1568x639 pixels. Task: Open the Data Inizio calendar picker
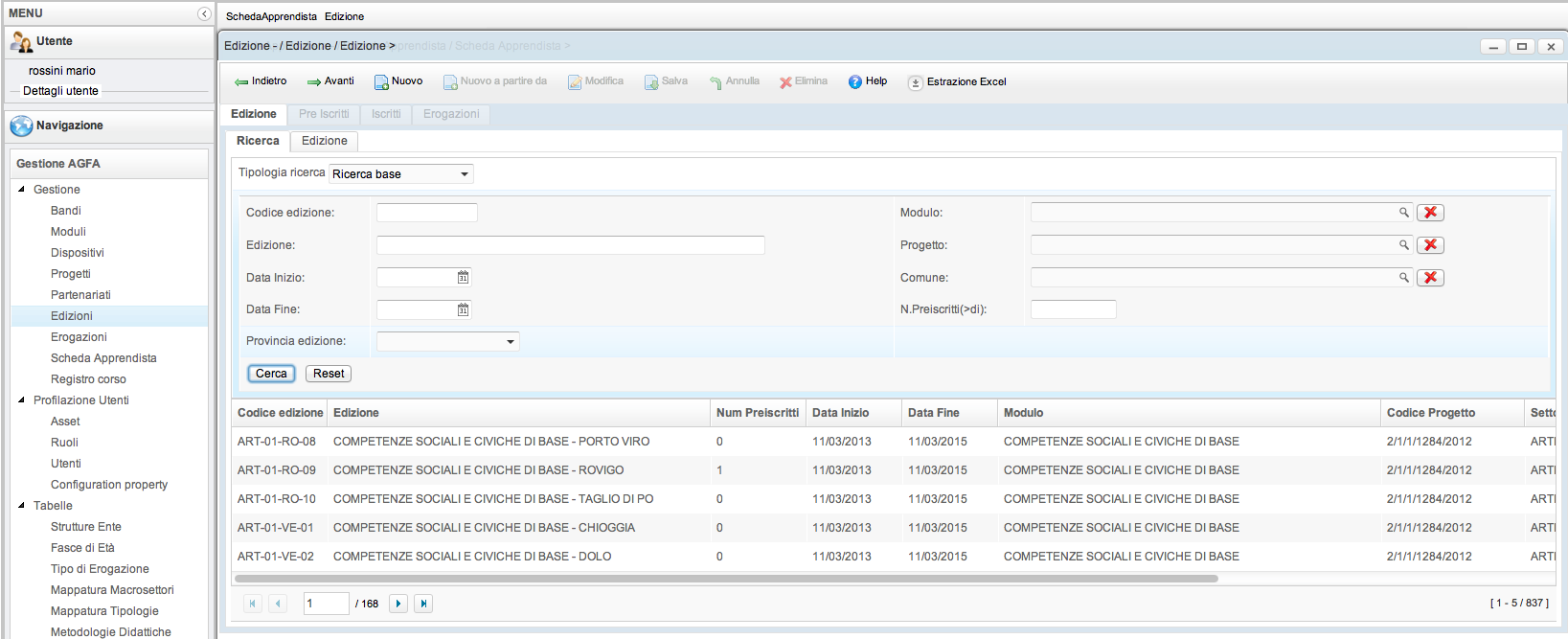[463, 278]
